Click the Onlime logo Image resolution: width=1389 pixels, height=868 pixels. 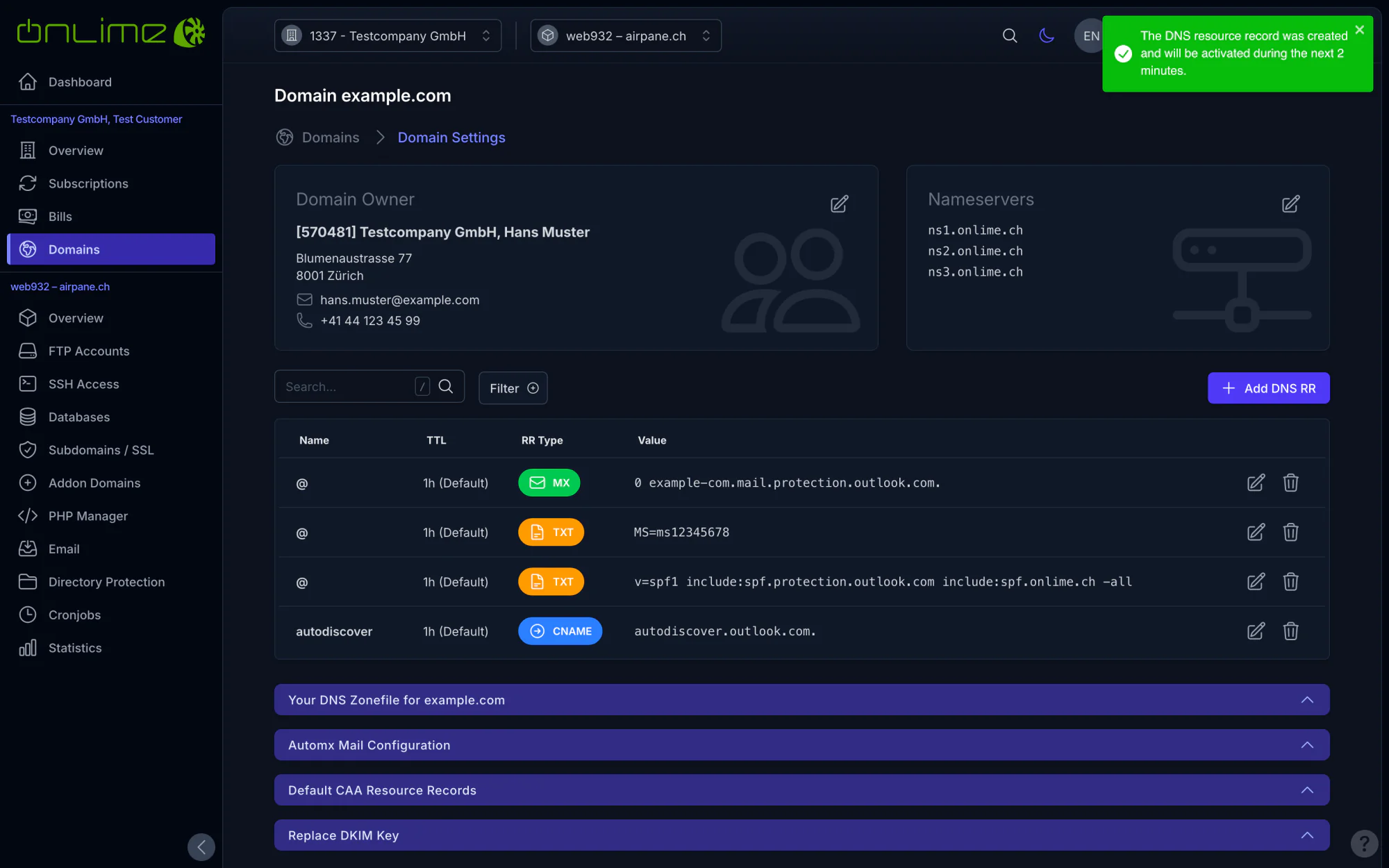(111, 33)
